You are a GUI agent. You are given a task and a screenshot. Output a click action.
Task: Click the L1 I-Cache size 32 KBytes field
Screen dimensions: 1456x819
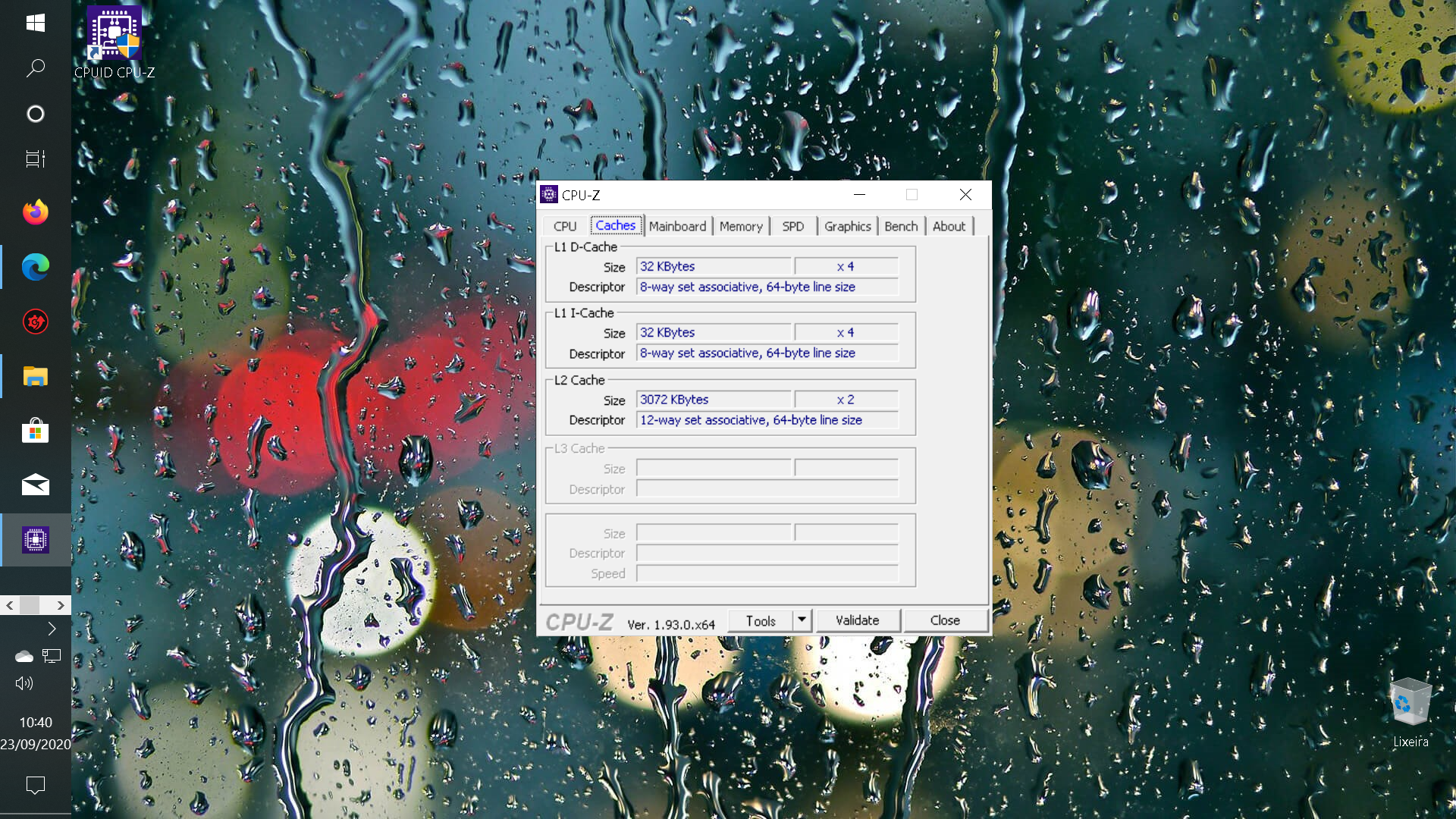(714, 332)
